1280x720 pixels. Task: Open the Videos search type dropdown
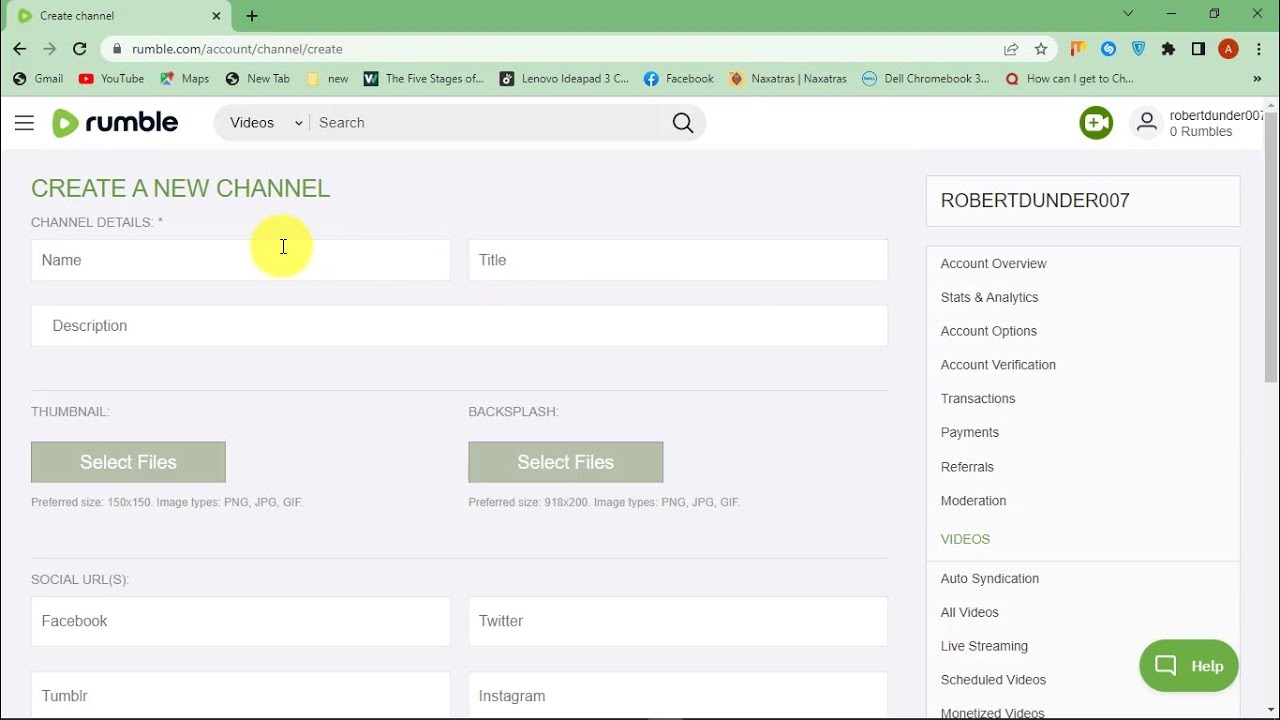coord(266,123)
